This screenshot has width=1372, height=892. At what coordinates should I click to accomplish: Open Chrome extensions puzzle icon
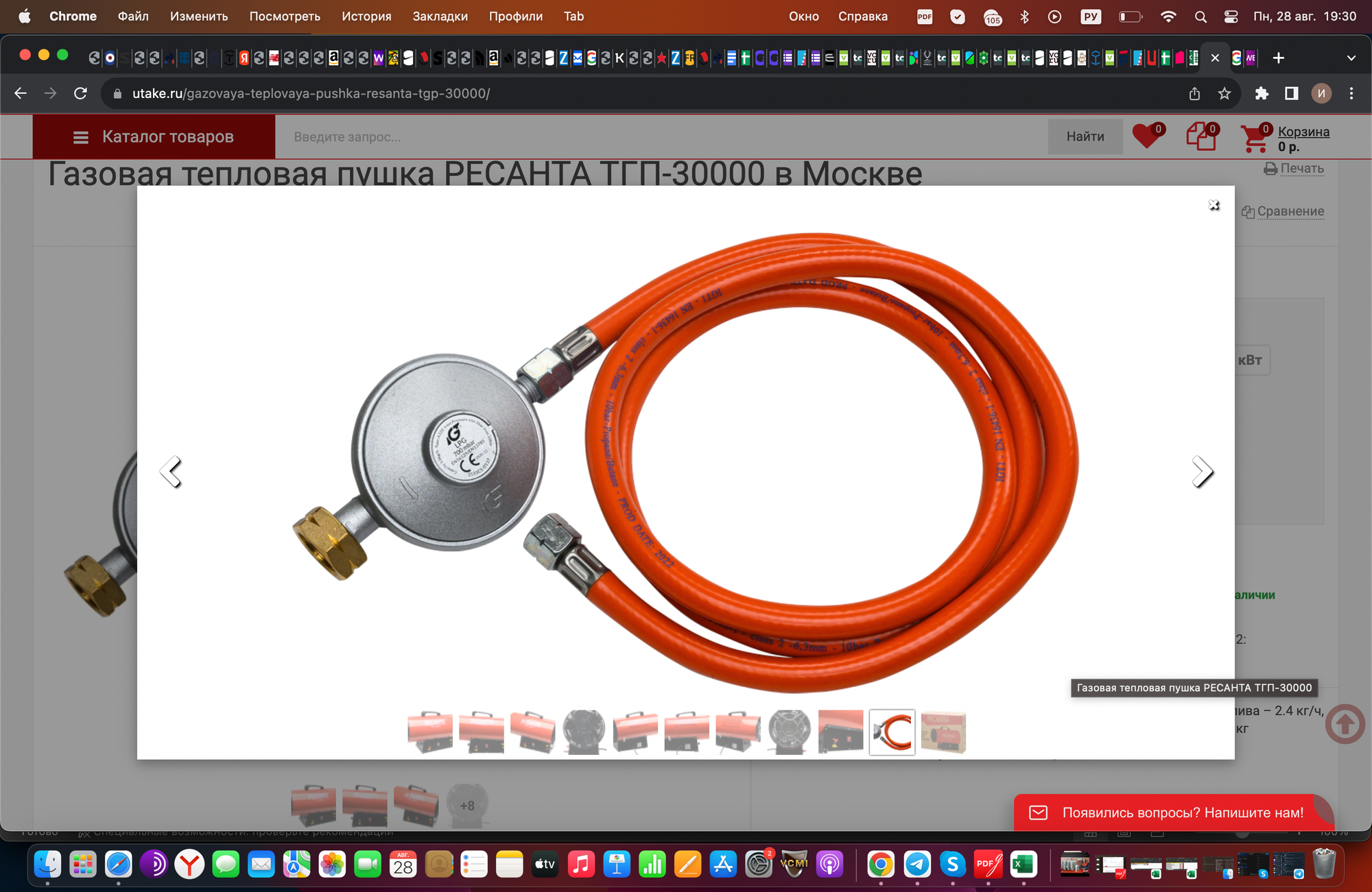(1261, 94)
